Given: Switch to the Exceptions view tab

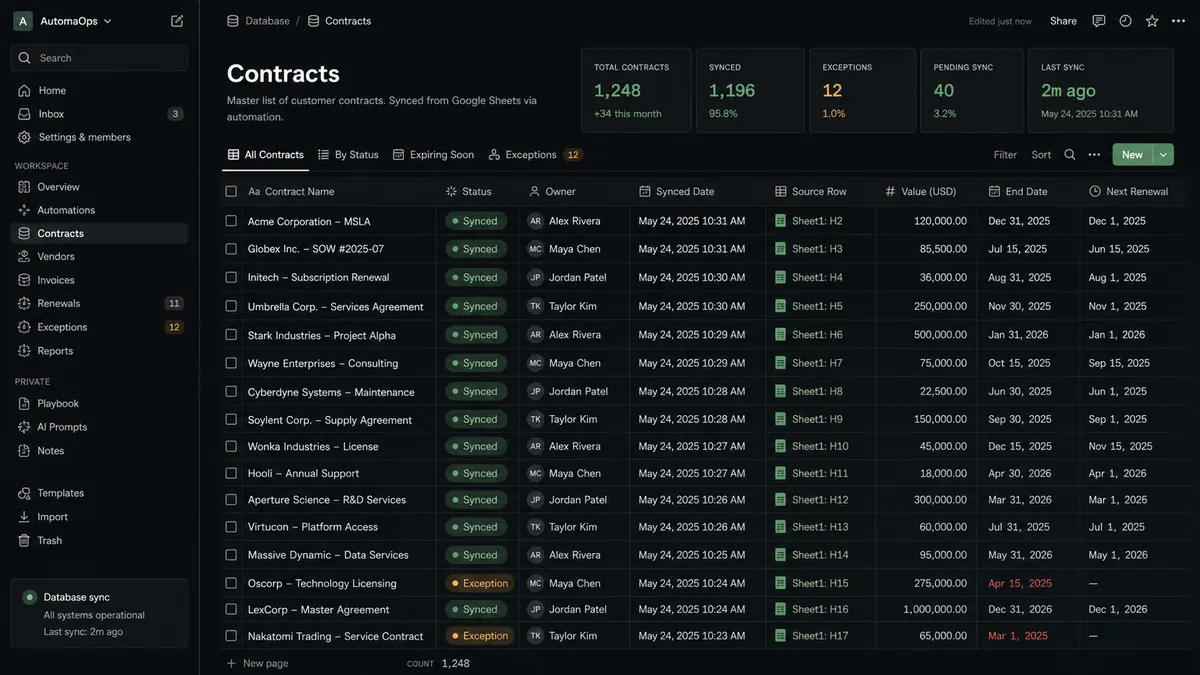Looking at the screenshot, I should (x=535, y=155).
